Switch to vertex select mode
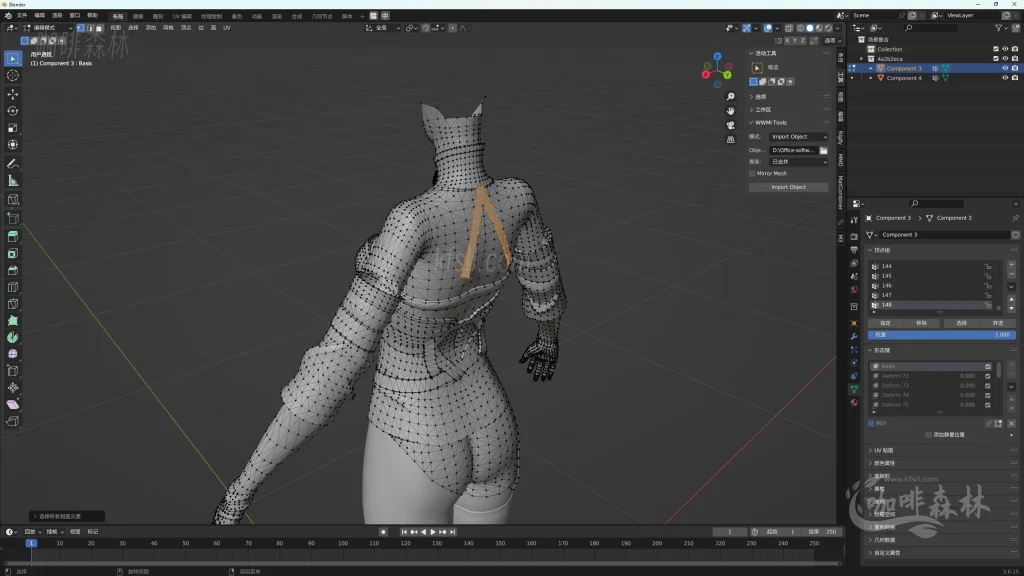Screen dimensions: 1024x576 coord(81,28)
